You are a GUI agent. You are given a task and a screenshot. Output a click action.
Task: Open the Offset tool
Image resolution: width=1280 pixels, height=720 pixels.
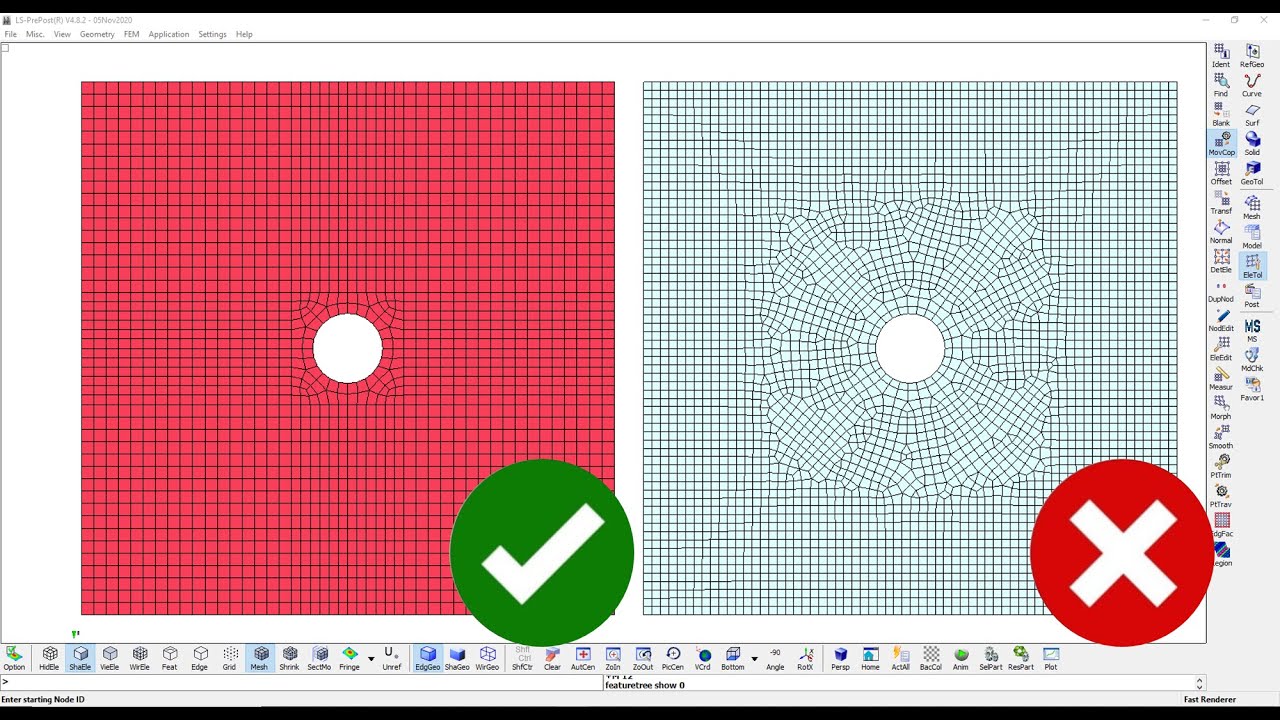1221,173
